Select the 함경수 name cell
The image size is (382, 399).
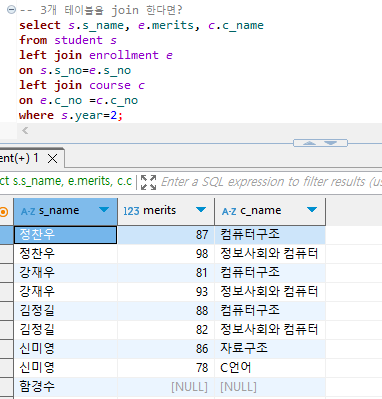66,387
